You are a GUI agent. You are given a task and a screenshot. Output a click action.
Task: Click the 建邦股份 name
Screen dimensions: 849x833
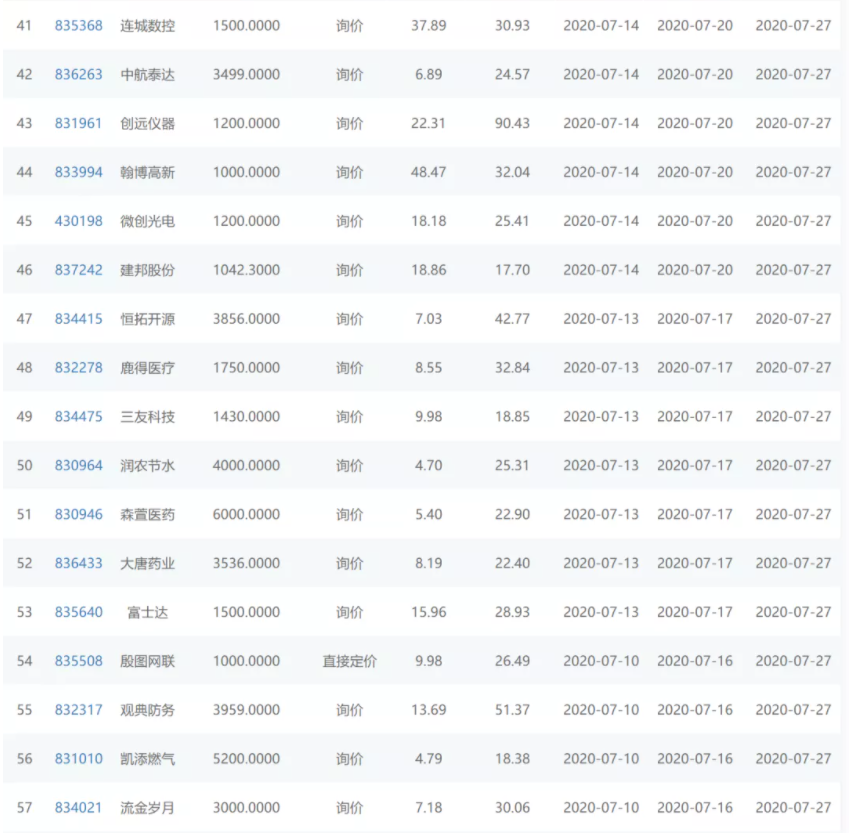(x=147, y=270)
